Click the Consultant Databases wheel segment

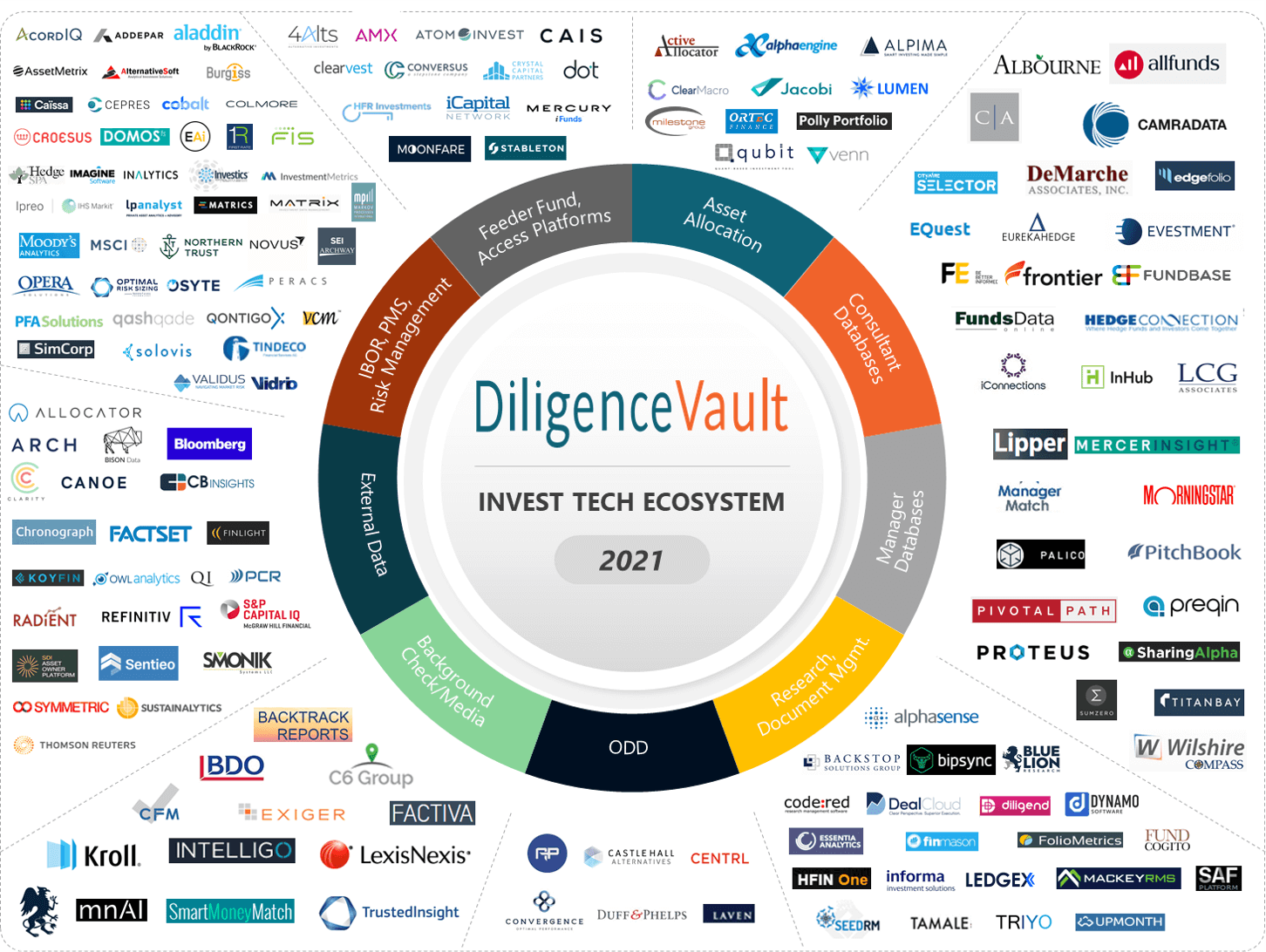pos(868,338)
